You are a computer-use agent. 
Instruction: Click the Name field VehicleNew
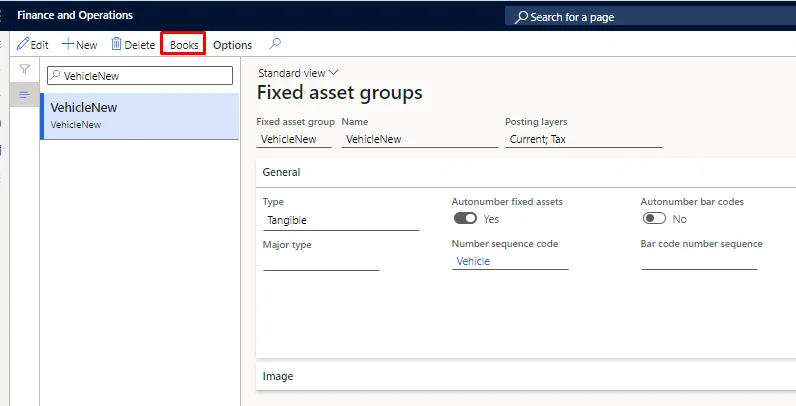(x=420, y=139)
